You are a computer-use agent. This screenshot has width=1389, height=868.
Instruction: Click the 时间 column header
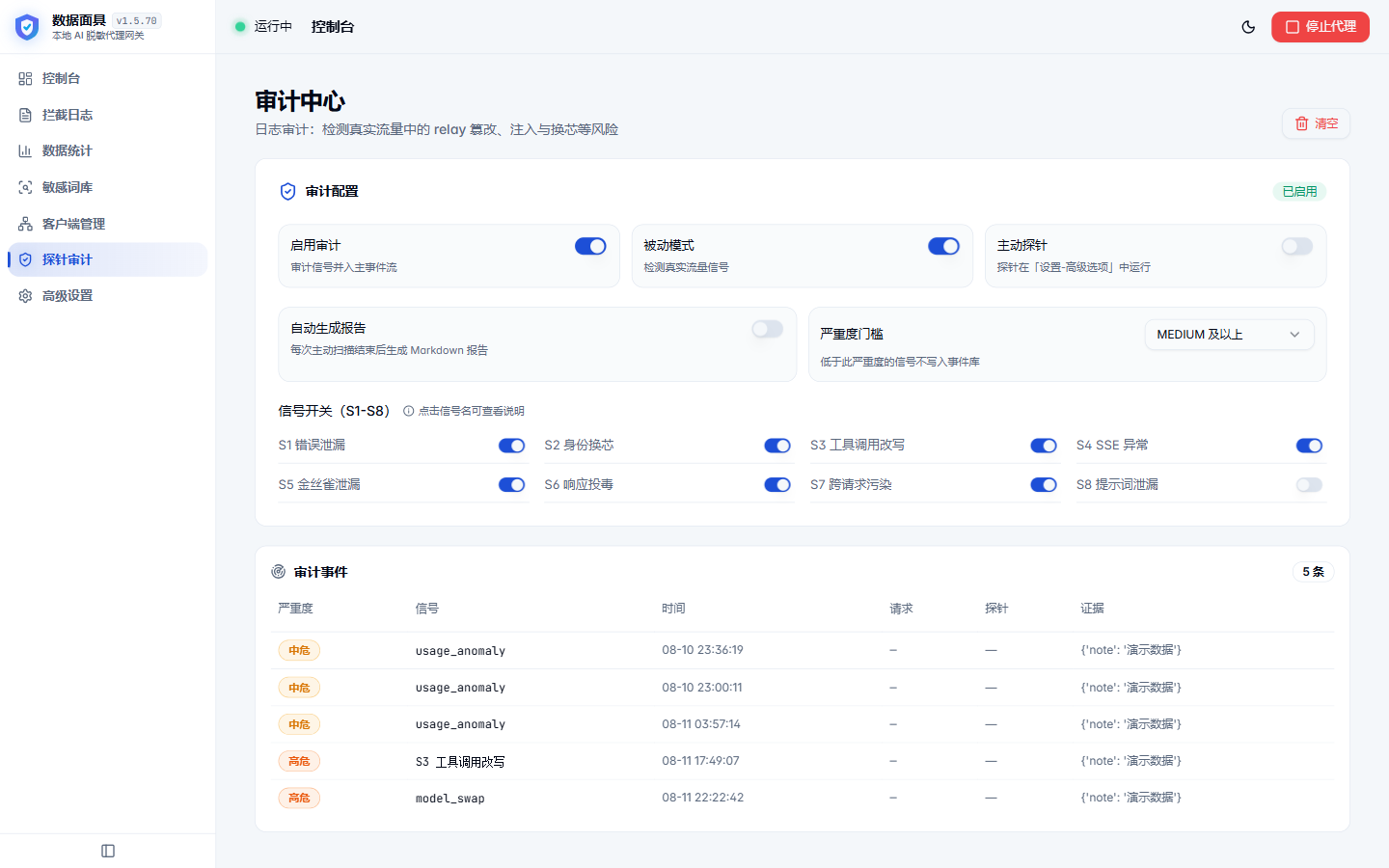click(673, 609)
